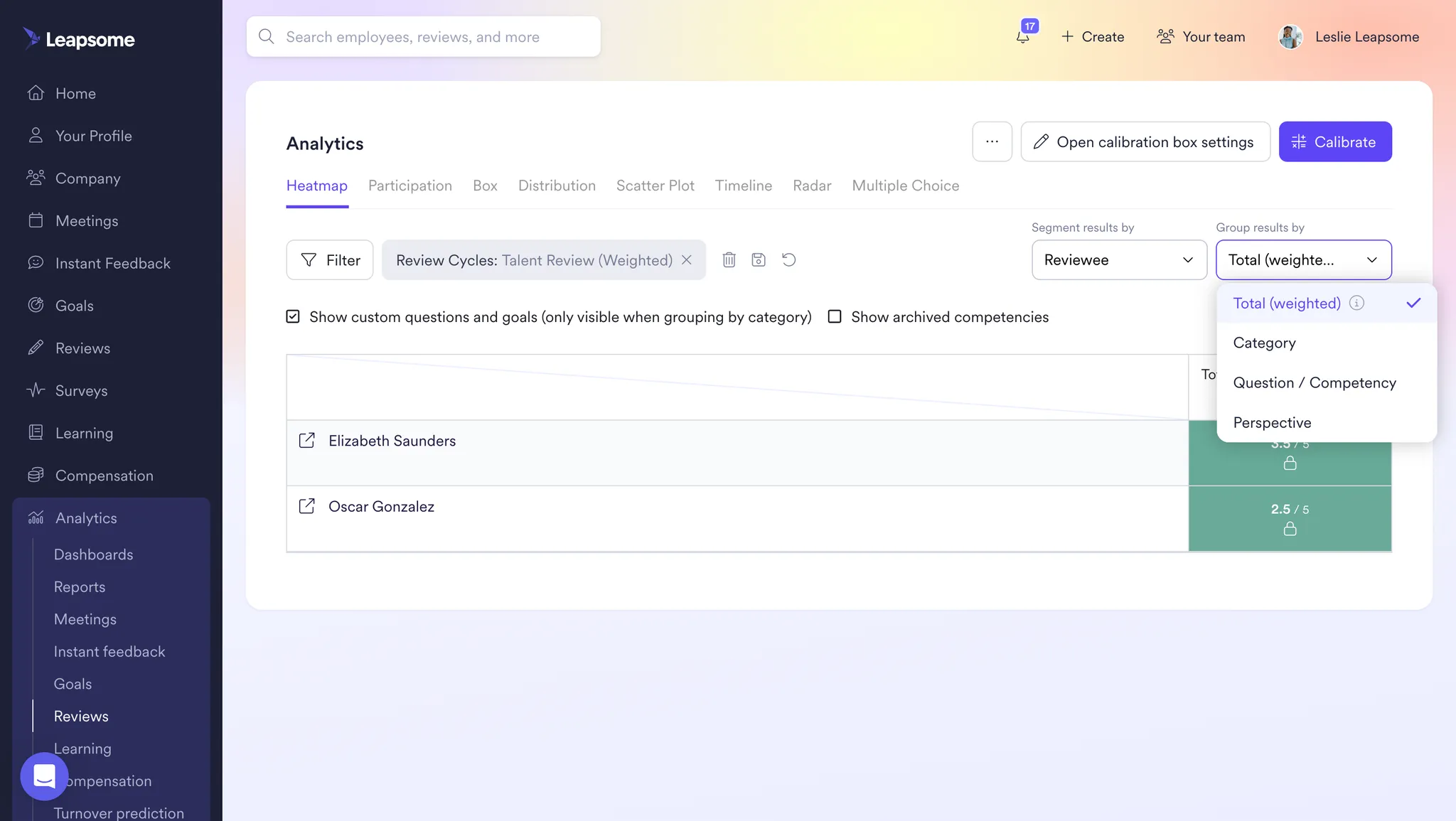Click Oscar Gonzalez's green score cell
The image size is (1456, 821).
[x=1289, y=518]
